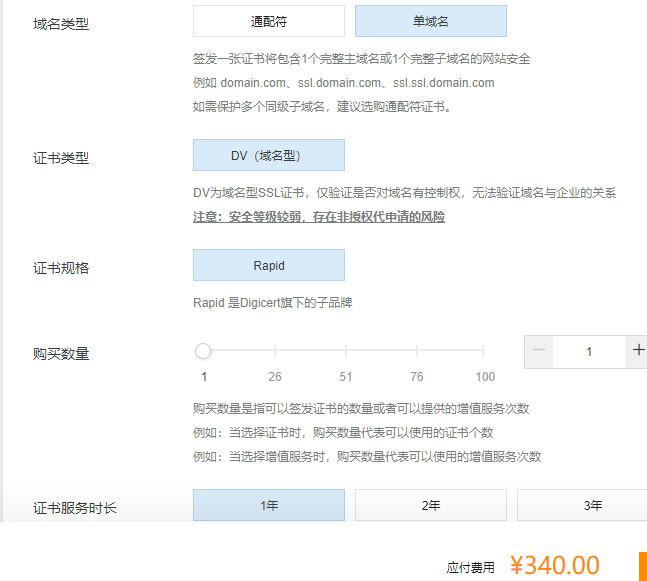Click the 证书服务时长 label

point(75,508)
